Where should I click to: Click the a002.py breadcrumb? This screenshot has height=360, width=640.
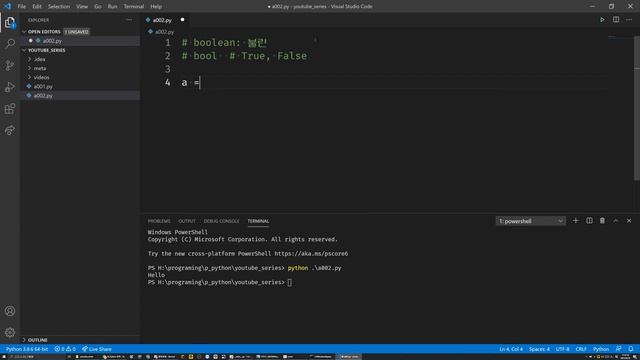click(161, 31)
